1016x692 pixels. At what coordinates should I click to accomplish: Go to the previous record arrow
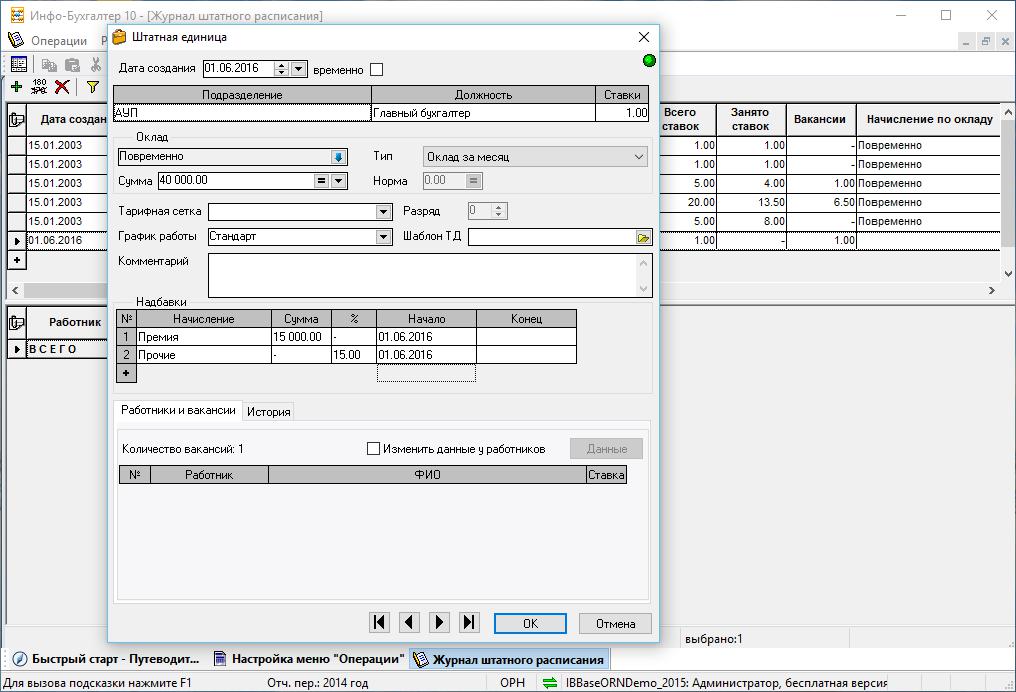click(x=409, y=622)
